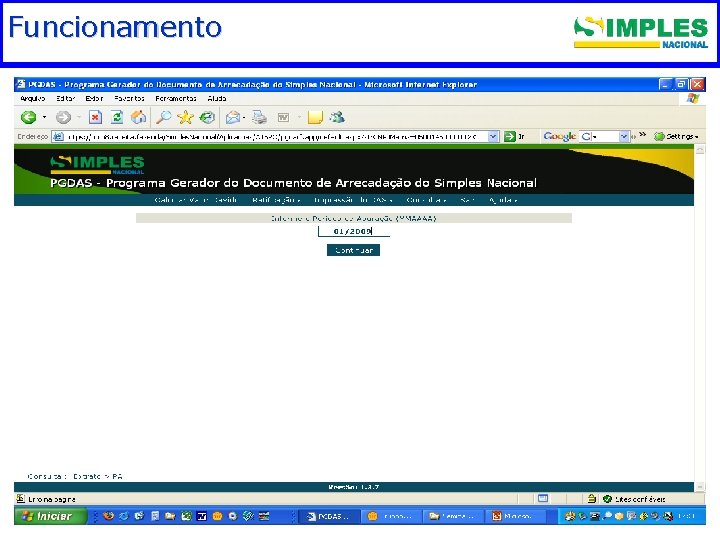720x540 pixels.
Task: Open the Forward button history dropdown arrow
Action: (79, 118)
